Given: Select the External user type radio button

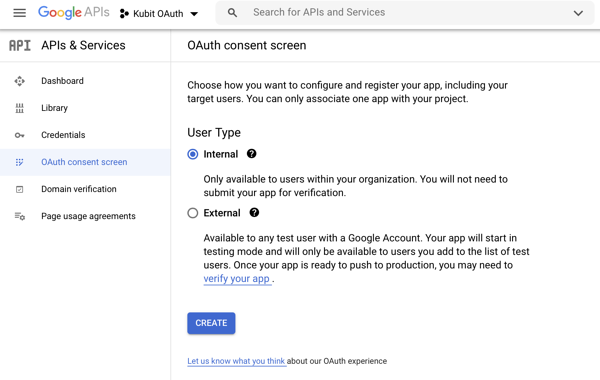Looking at the screenshot, I should click(193, 213).
